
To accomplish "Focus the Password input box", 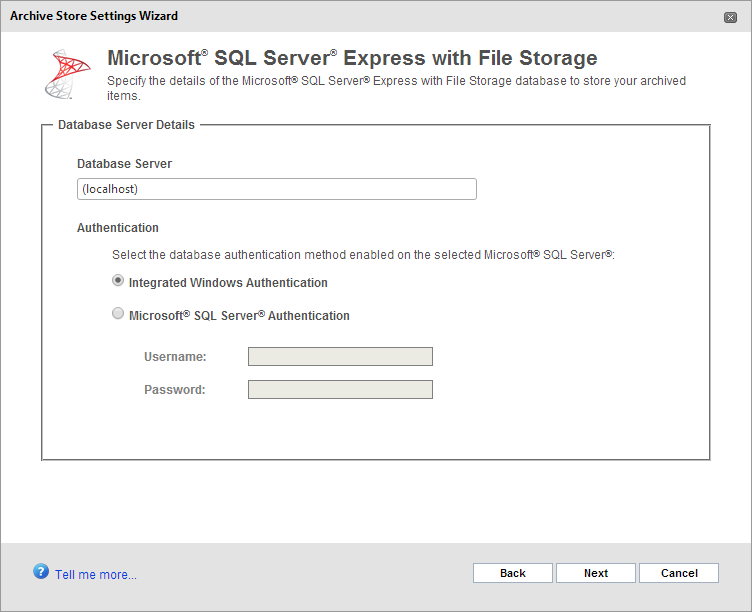I will point(340,389).
